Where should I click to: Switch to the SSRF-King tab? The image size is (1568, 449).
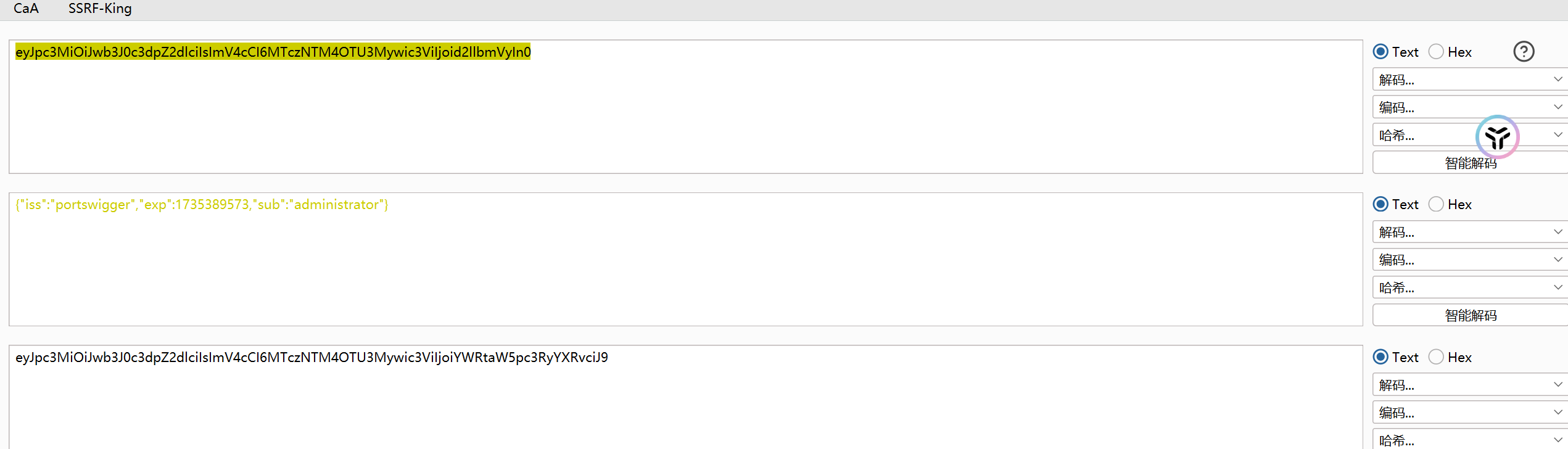[100, 9]
